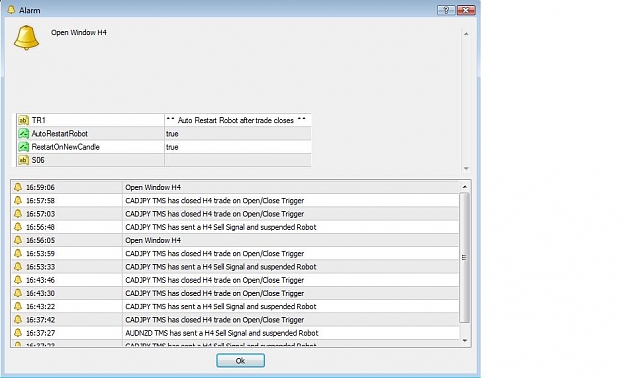
Task: Click the bell icon on the 16:53:33 row
Action: pyautogui.click(x=18, y=266)
